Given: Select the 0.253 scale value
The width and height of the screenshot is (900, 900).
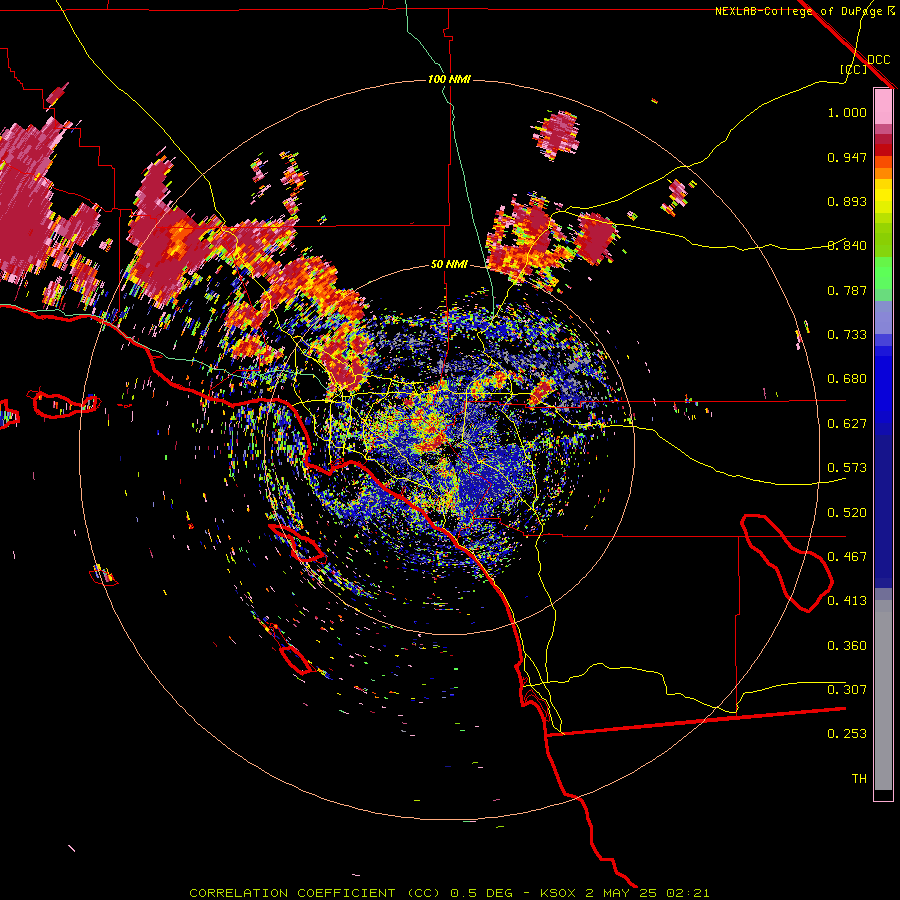Looking at the screenshot, I should point(847,734).
